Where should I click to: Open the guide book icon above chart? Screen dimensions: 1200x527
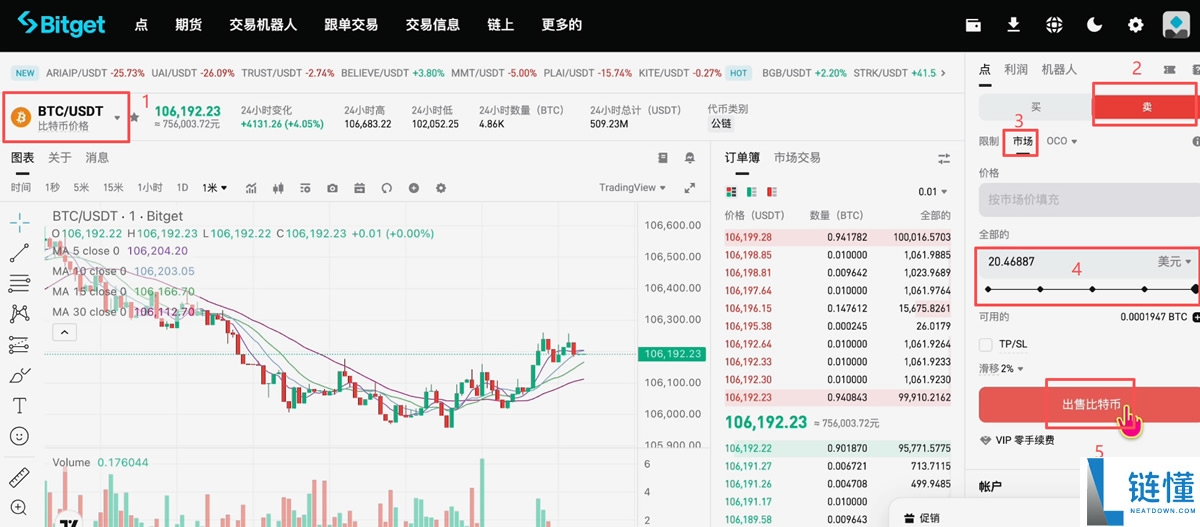click(x=662, y=158)
